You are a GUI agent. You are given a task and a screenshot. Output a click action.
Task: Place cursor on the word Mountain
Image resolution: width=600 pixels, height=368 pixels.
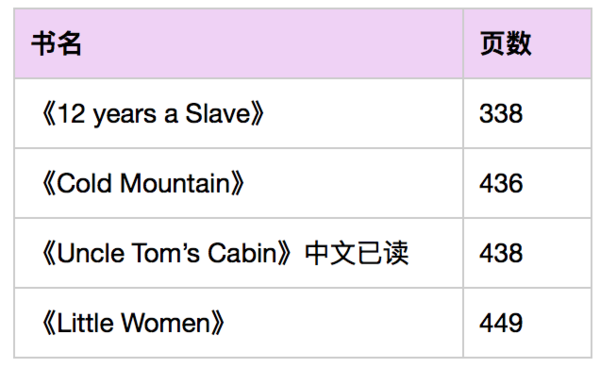coord(175,183)
